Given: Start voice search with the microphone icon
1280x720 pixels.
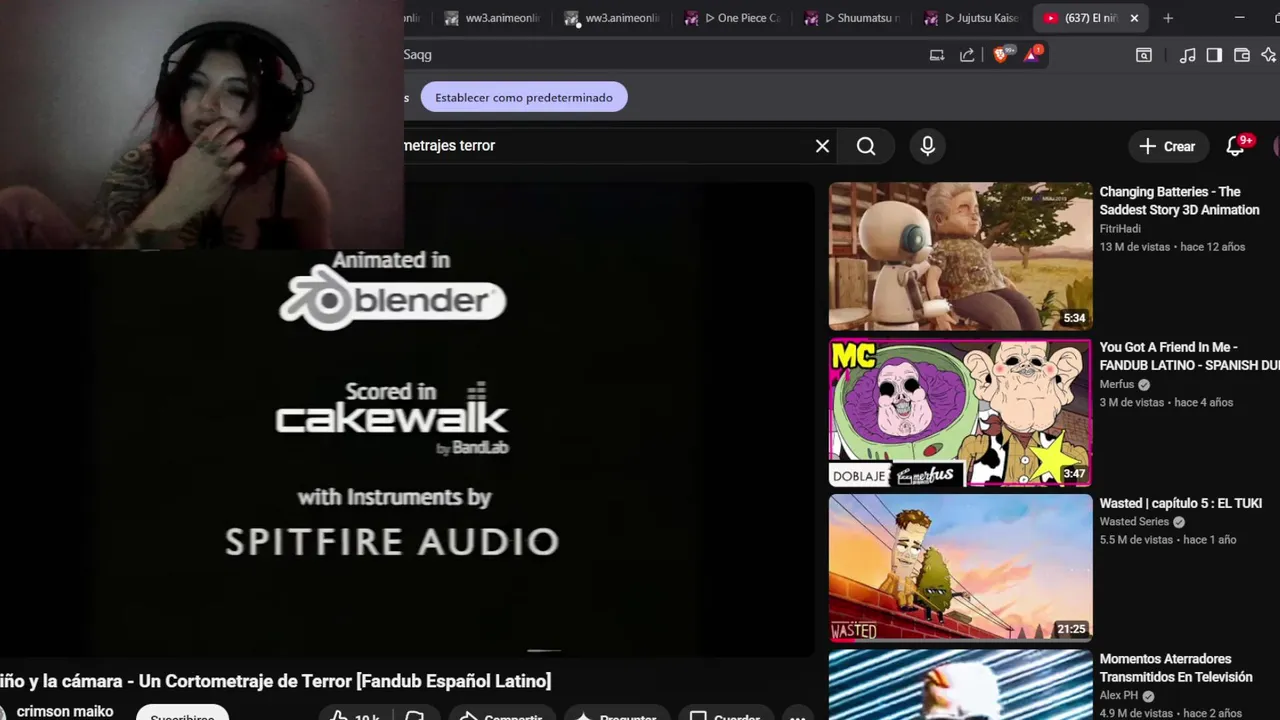Looking at the screenshot, I should click(928, 146).
